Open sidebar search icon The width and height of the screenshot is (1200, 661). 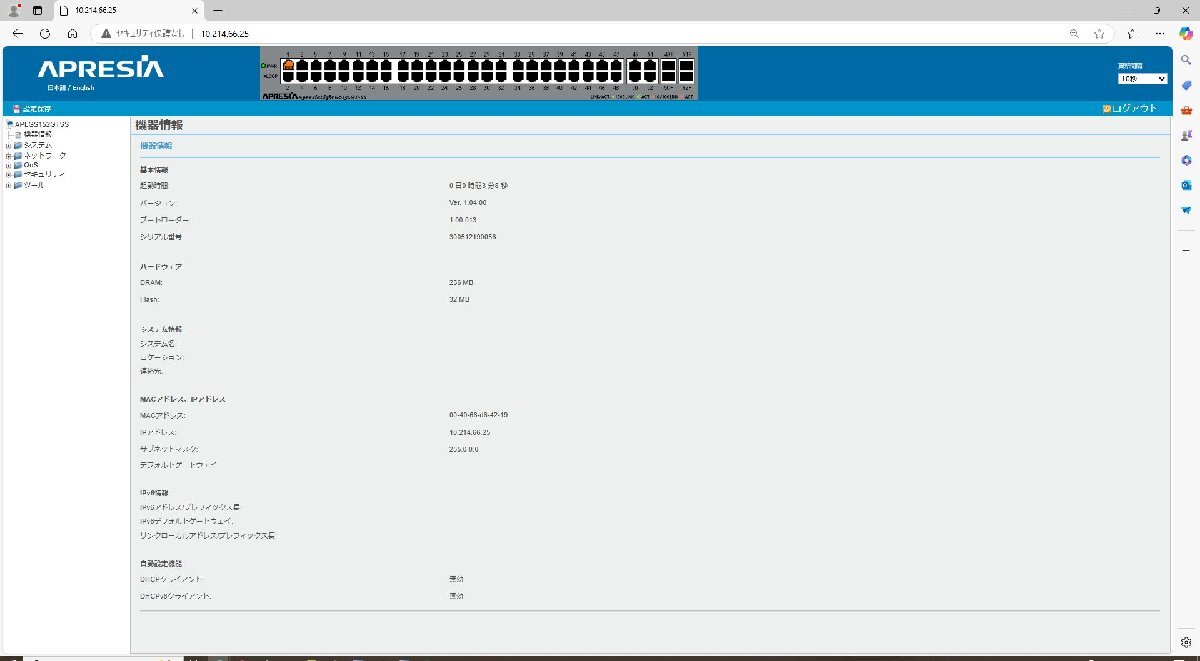click(x=1186, y=60)
